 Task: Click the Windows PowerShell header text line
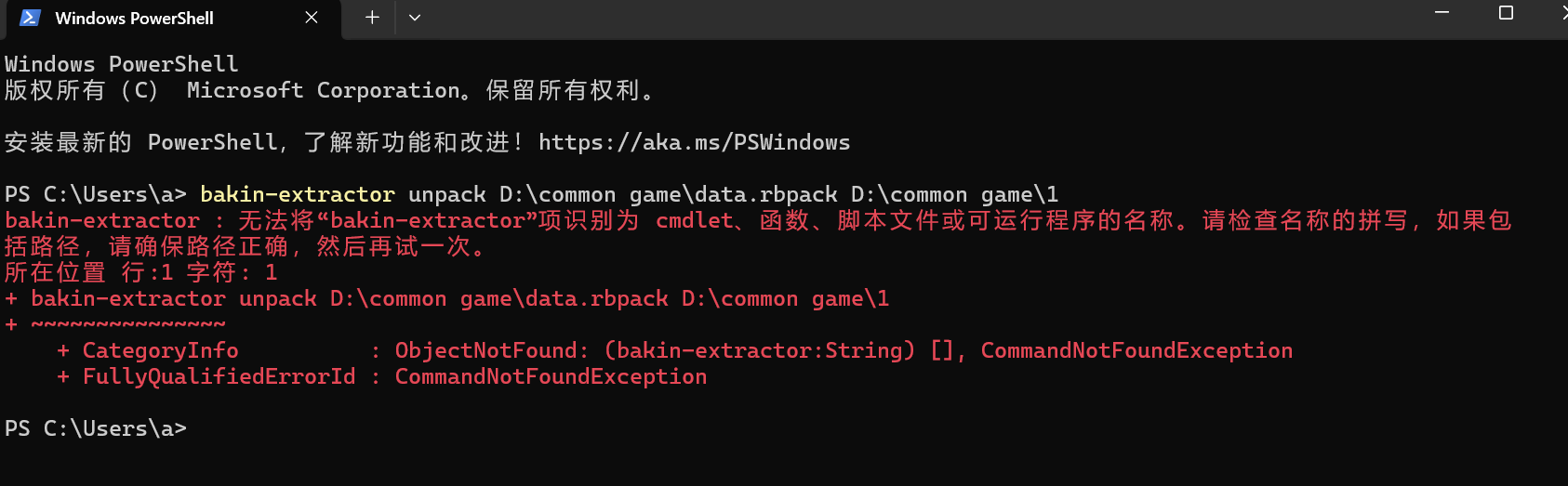(x=122, y=64)
